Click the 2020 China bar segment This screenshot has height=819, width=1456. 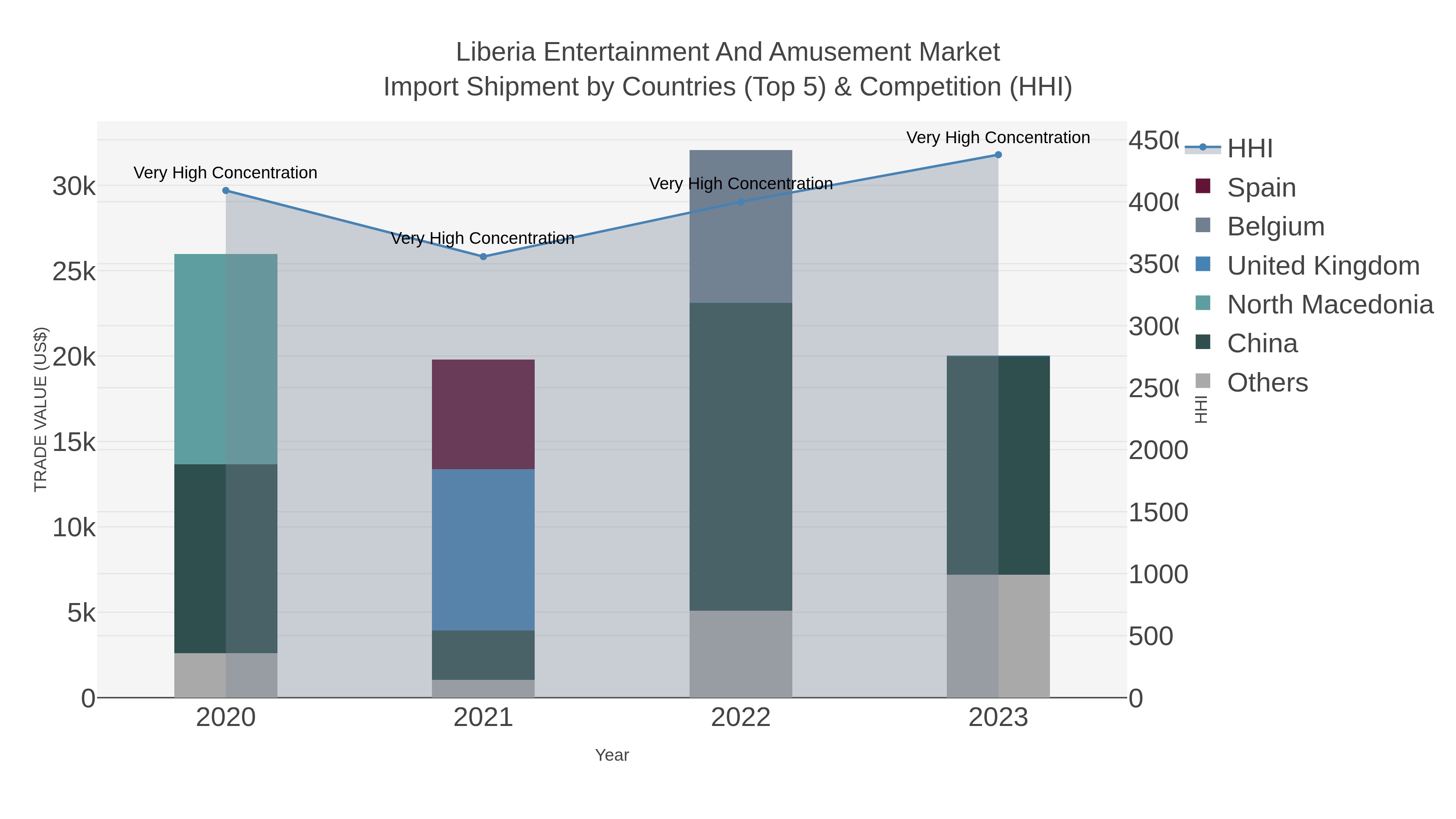[226, 559]
